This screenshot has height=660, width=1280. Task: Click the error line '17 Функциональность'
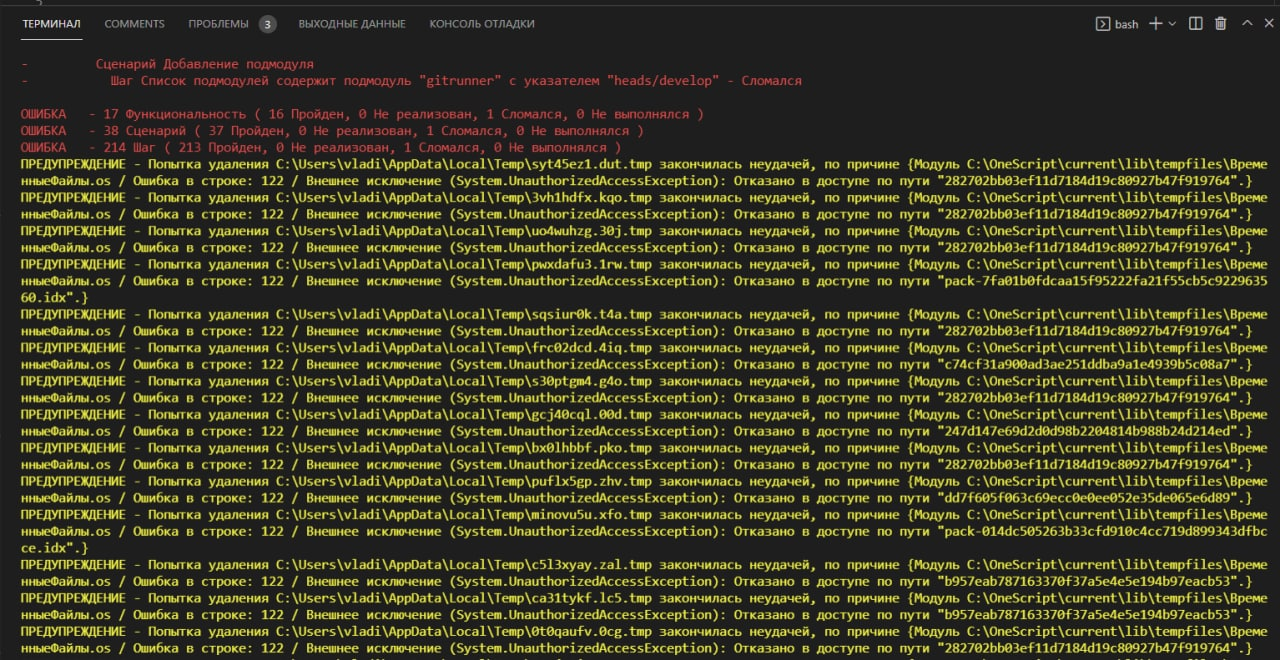click(x=362, y=114)
